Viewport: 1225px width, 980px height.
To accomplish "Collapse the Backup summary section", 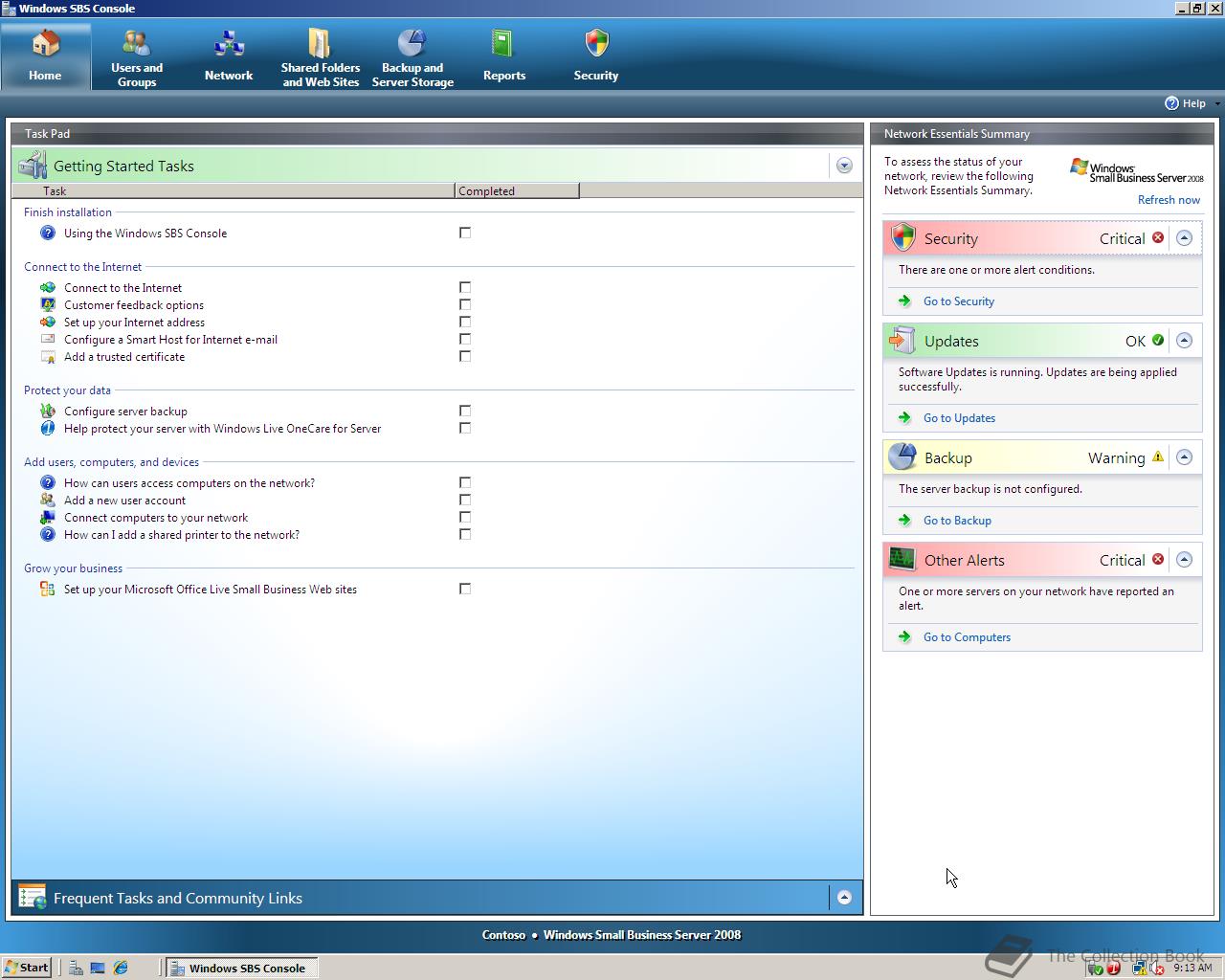I will click(1184, 457).
